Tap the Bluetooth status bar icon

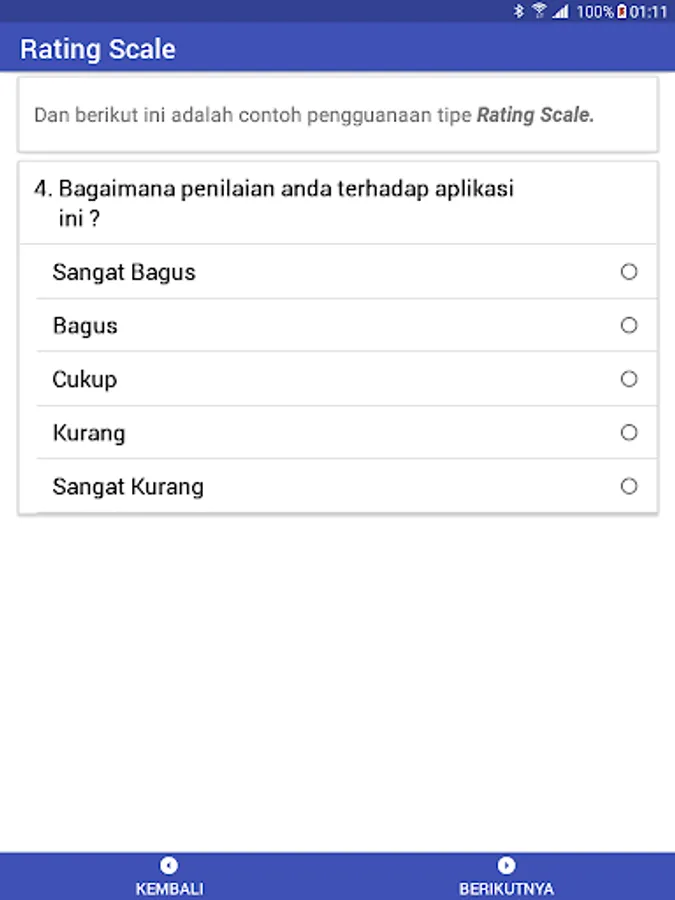pyautogui.click(x=518, y=11)
